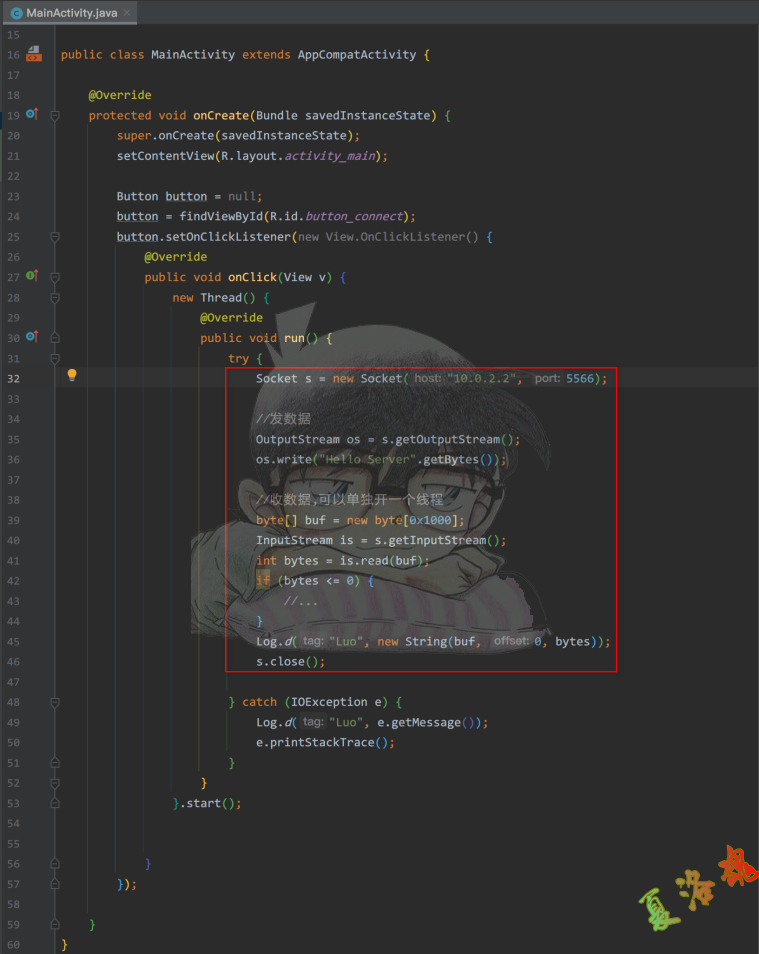
Task: Show intention actions via yellow lightbulb
Action: (x=72, y=377)
